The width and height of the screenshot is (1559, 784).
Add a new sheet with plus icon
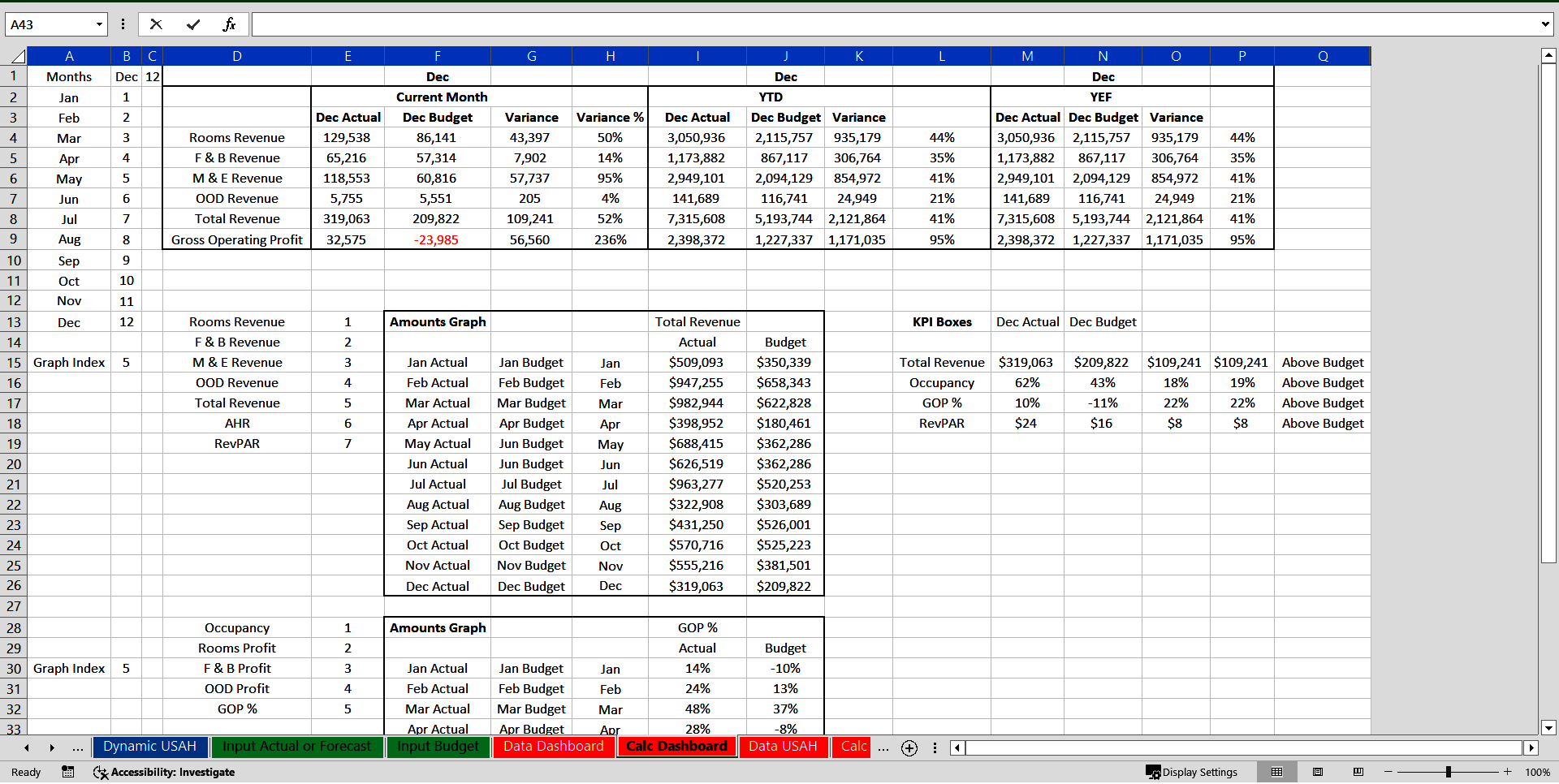point(909,748)
